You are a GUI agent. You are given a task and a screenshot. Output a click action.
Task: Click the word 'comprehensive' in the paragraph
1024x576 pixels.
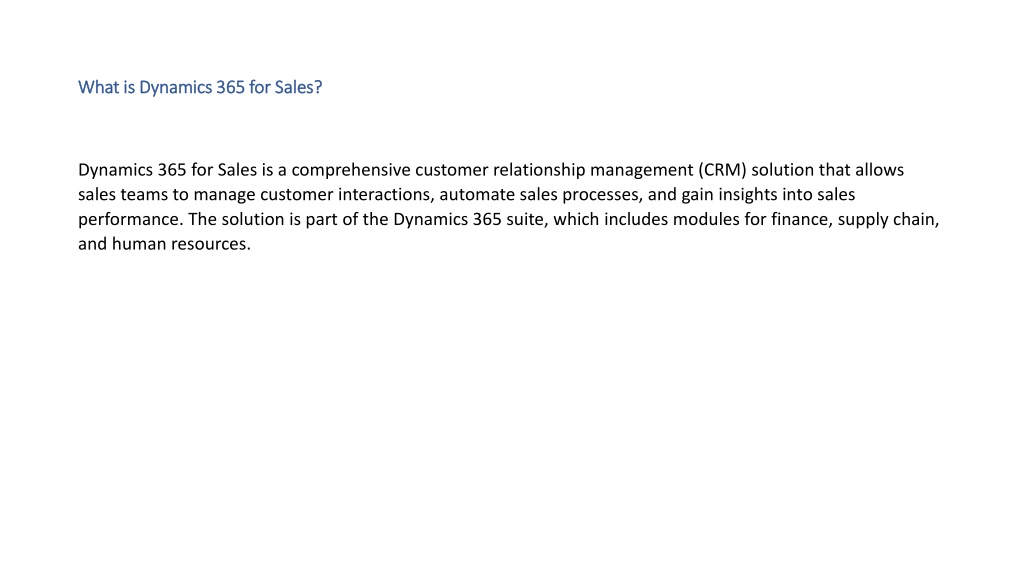coord(351,170)
